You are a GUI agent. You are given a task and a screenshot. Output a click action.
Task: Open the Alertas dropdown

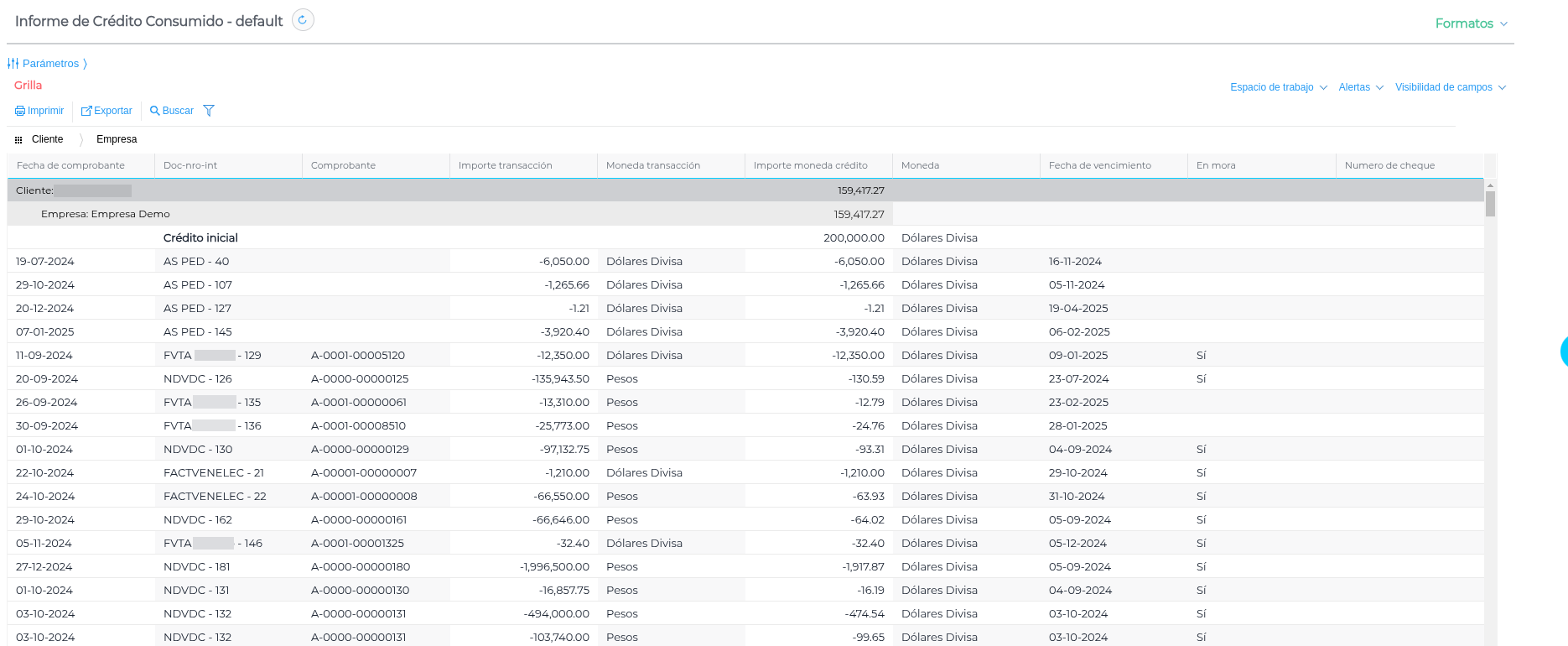tap(1360, 87)
